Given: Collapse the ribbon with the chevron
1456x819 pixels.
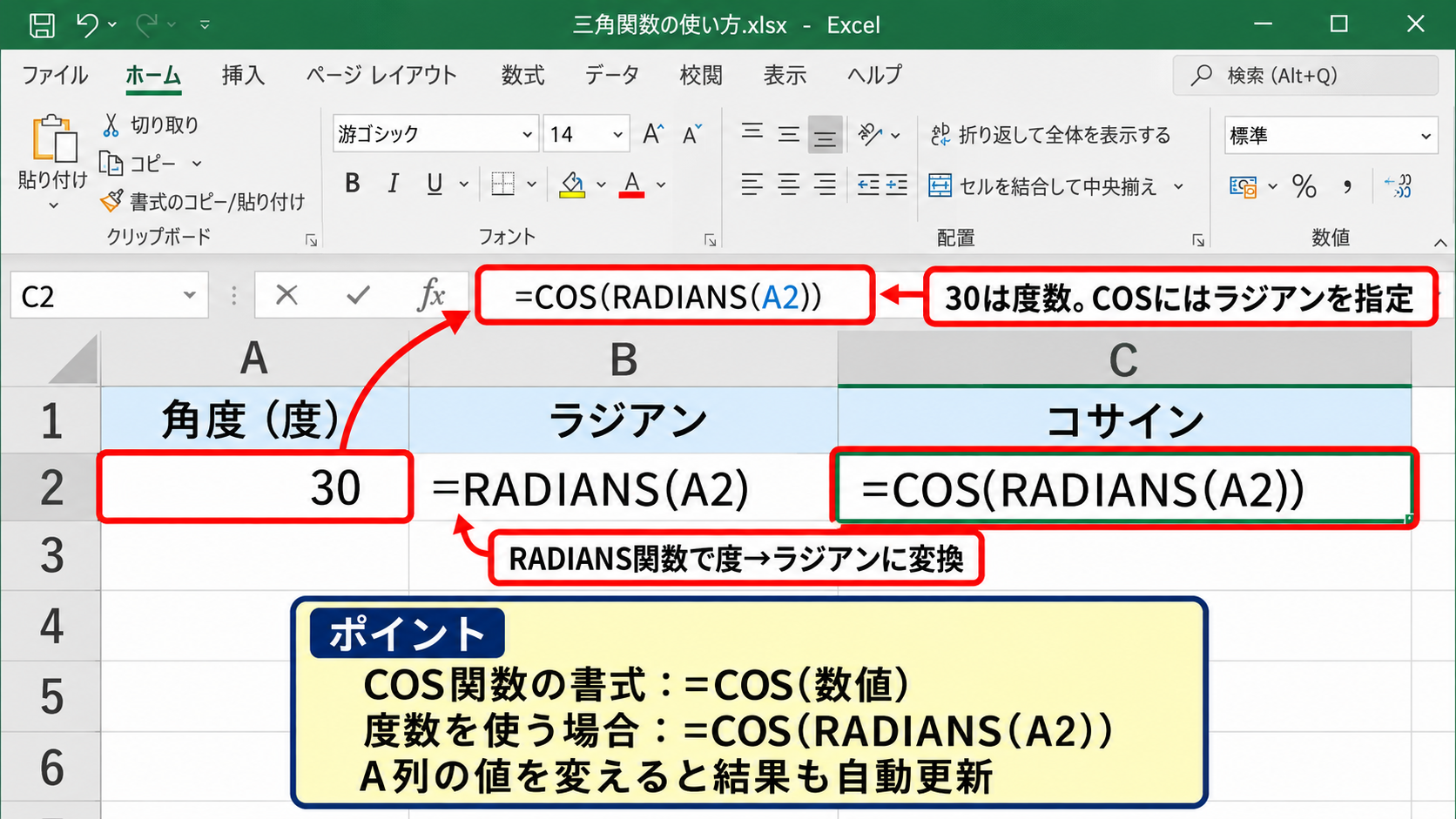Looking at the screenshot, I should click(1440, 242).
